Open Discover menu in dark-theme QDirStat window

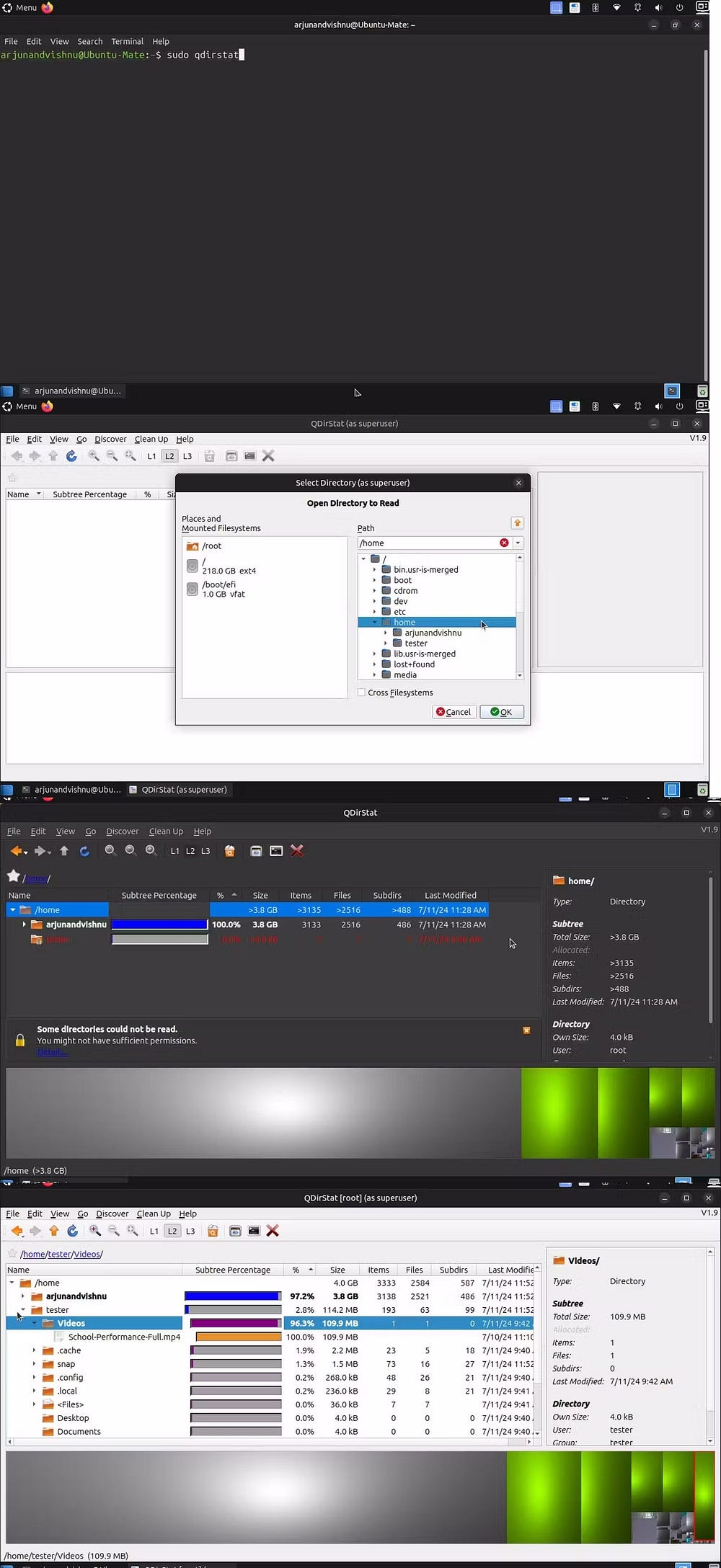pos(122,831)
